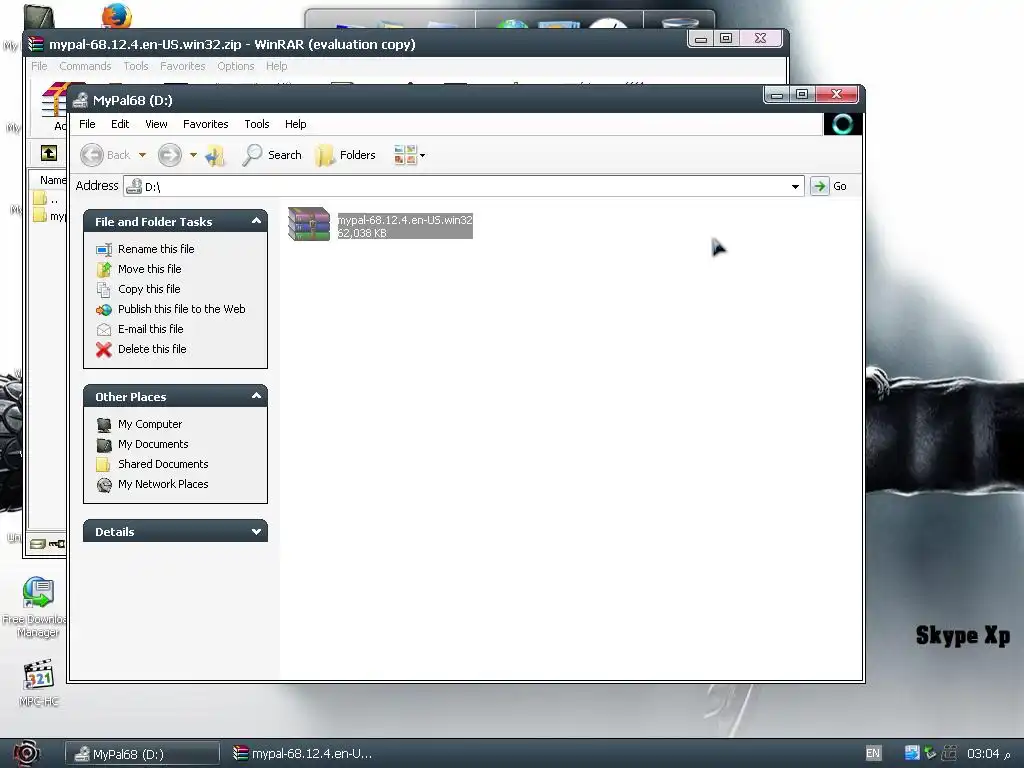This screenshot has width=1024, height=768.
Task: Open File menu in MyPal68 window
Action: click(87, 124)
